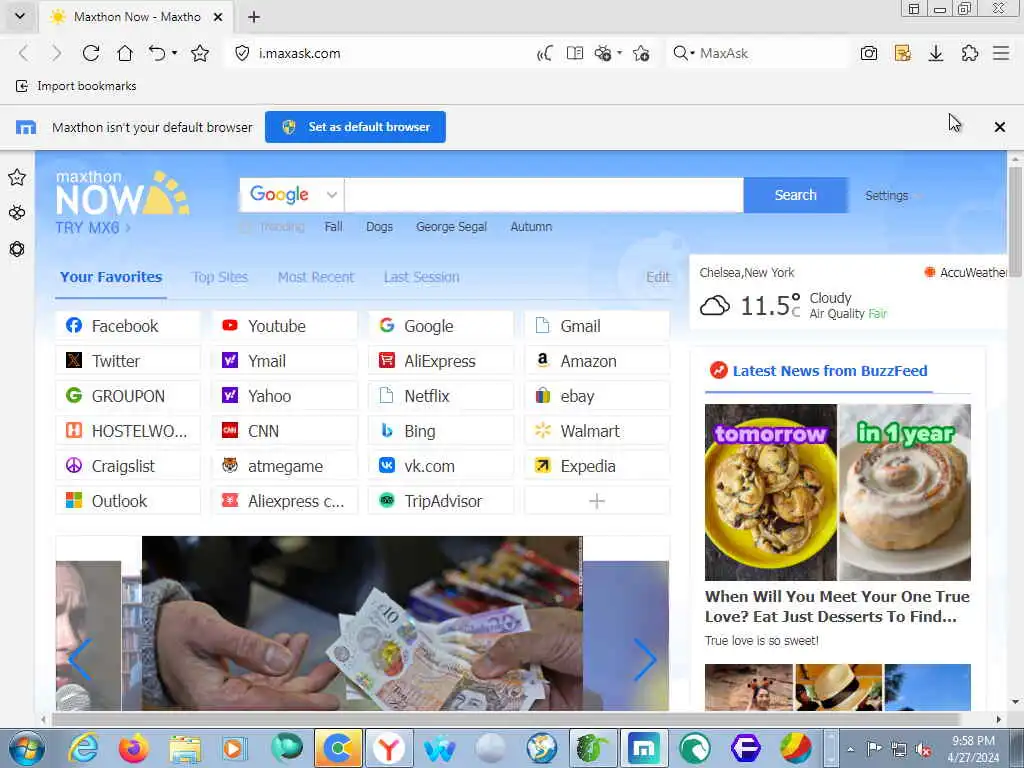1024x768 pixels.
Task: Select the Maxthon Now tab
Action: click(136, 17)
